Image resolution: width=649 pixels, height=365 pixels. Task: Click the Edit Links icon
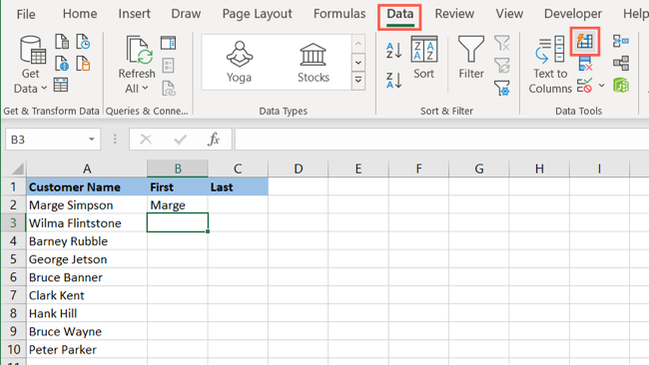pos(168,88)
